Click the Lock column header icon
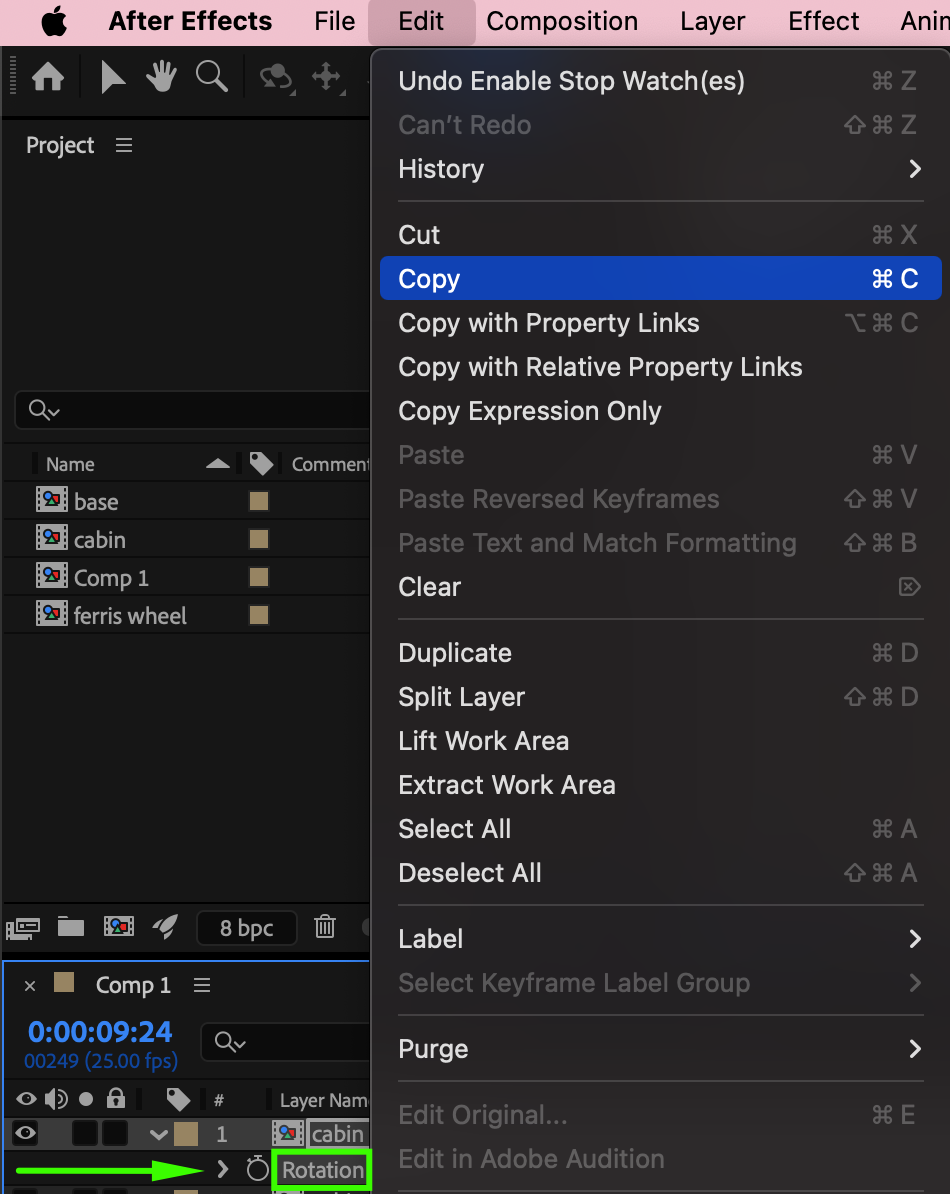Screen dimensions: 950x1194 116,1098
